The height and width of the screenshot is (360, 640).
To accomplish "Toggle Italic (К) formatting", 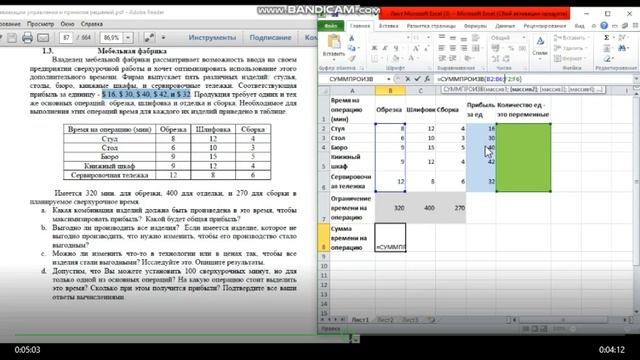I will [385, 48].
